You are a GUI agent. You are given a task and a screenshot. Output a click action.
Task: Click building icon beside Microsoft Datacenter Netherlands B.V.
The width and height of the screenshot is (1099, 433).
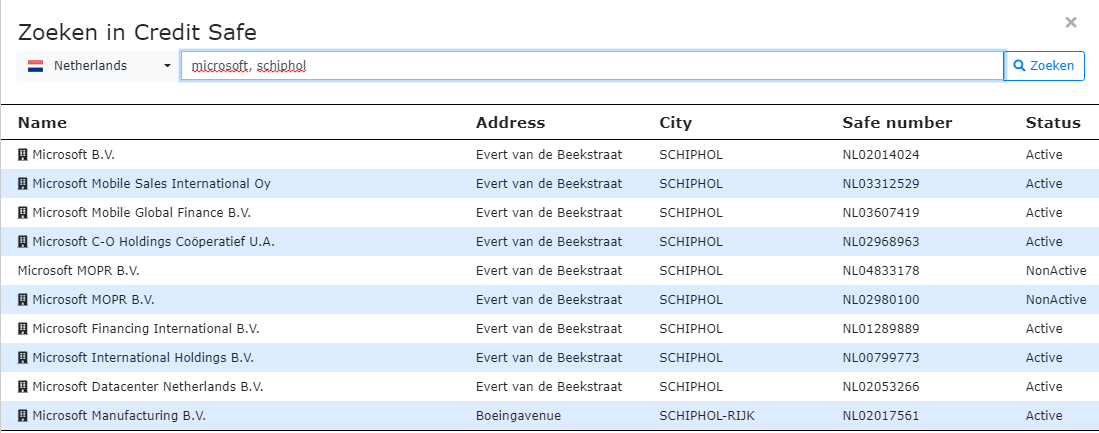pos(23,387)
